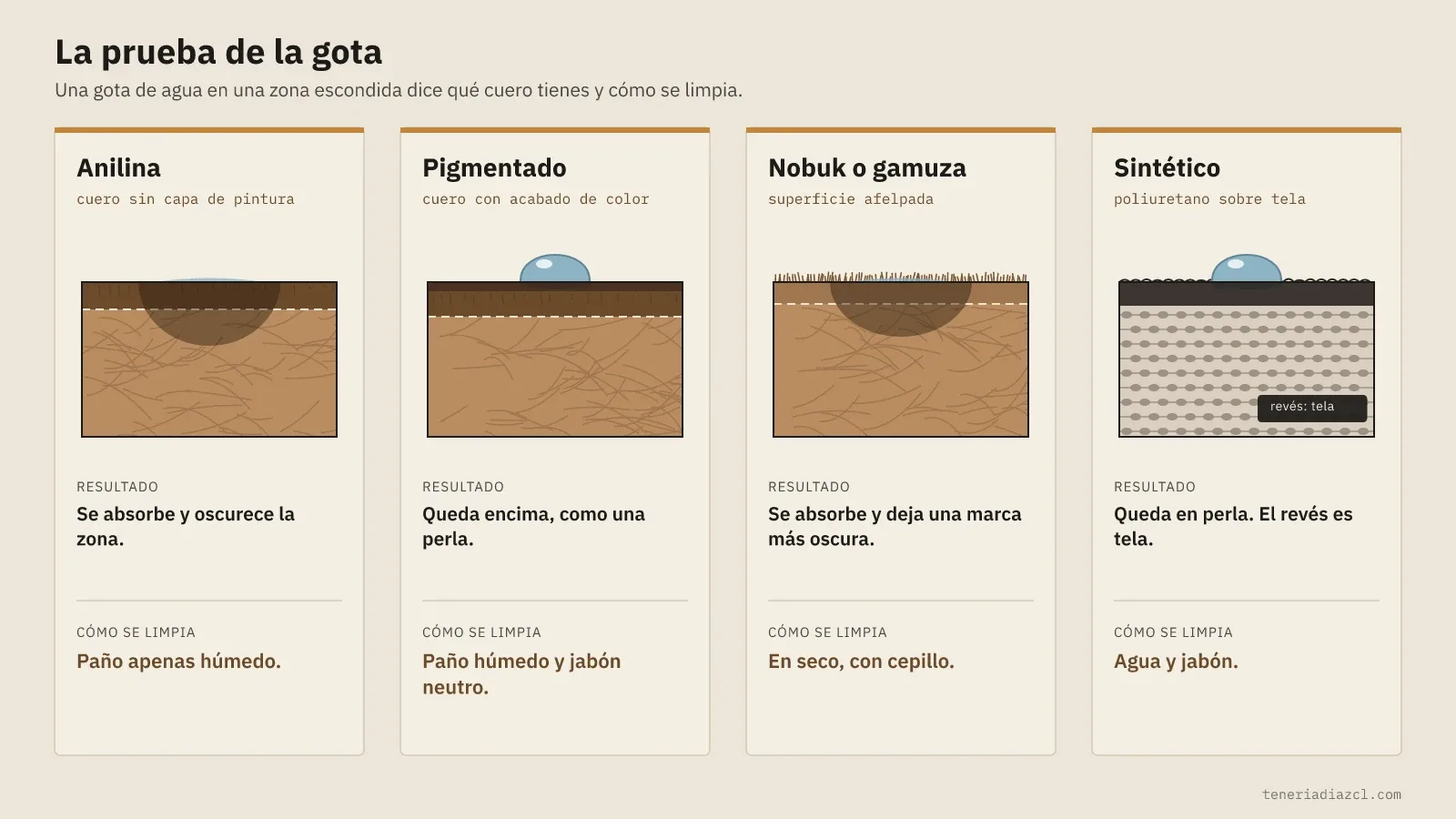Click "cuero con acabado de color" caption
This screenshot has height=819, width=1456.
pyautogui.click(x=536, y=199)
